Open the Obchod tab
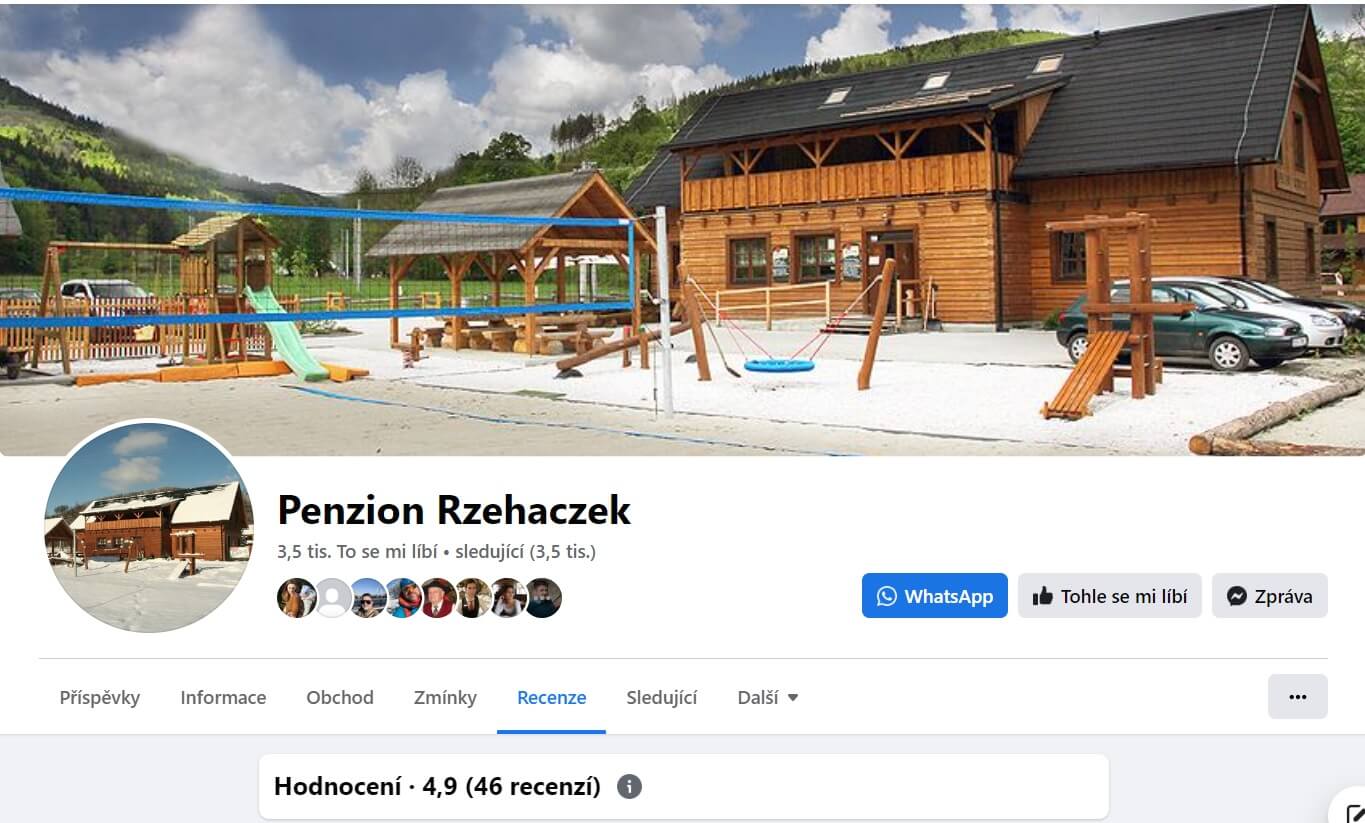 (x=340, y=698)
